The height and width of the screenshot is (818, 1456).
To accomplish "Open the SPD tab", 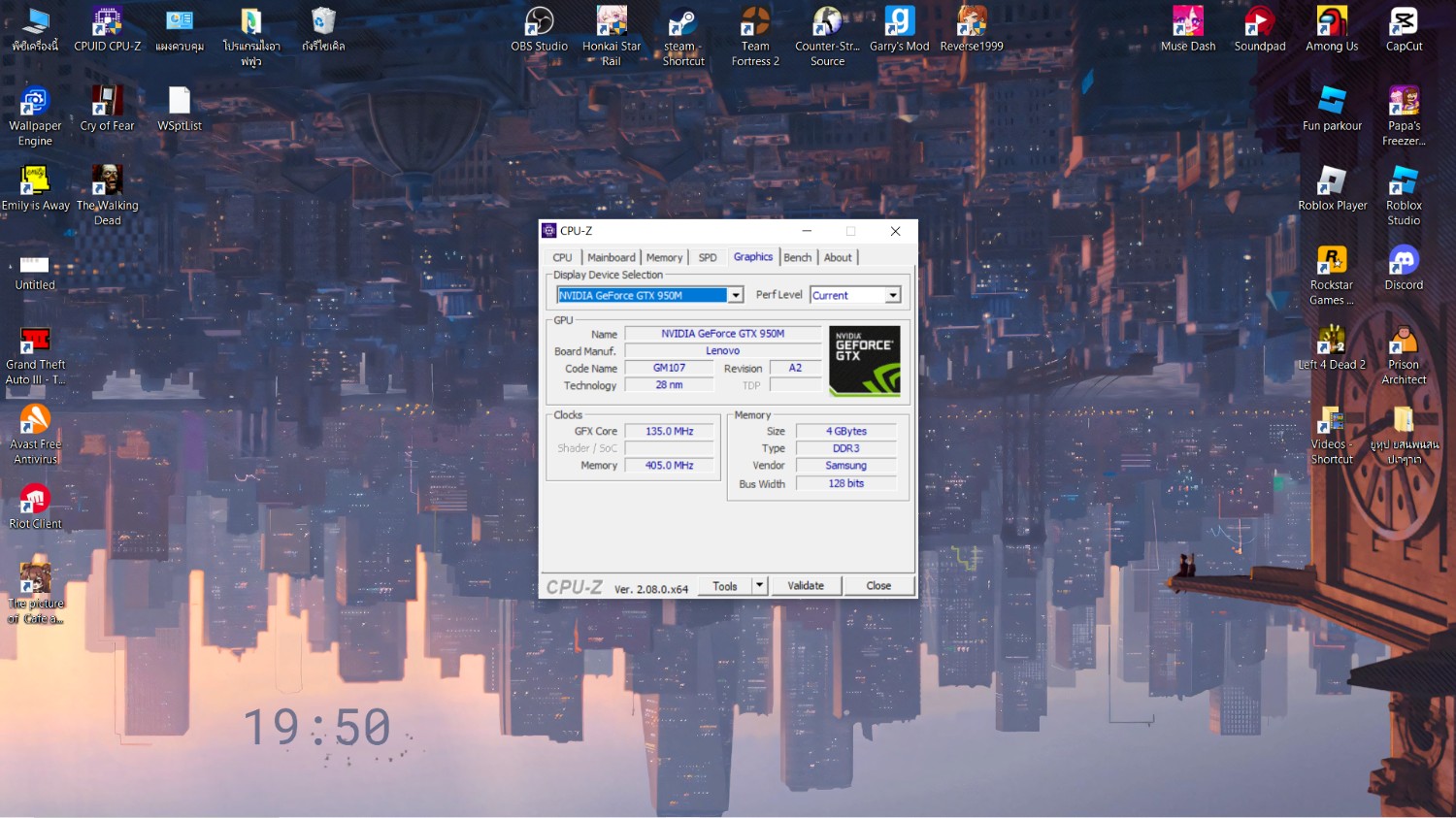I will pyautogui.click(x=708, y=257).
